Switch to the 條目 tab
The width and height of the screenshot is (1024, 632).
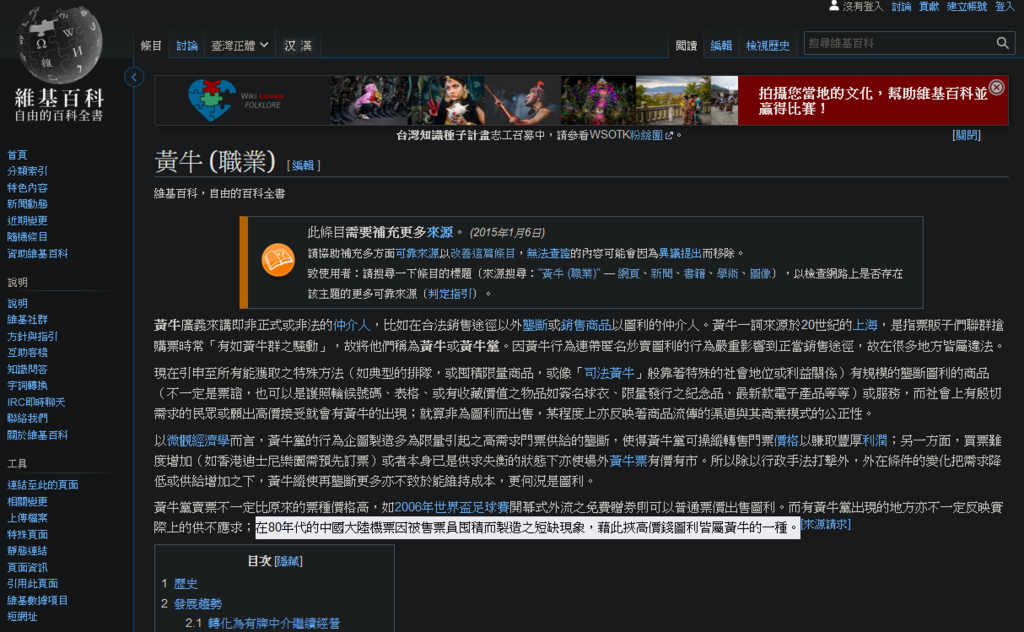[151, 46]
